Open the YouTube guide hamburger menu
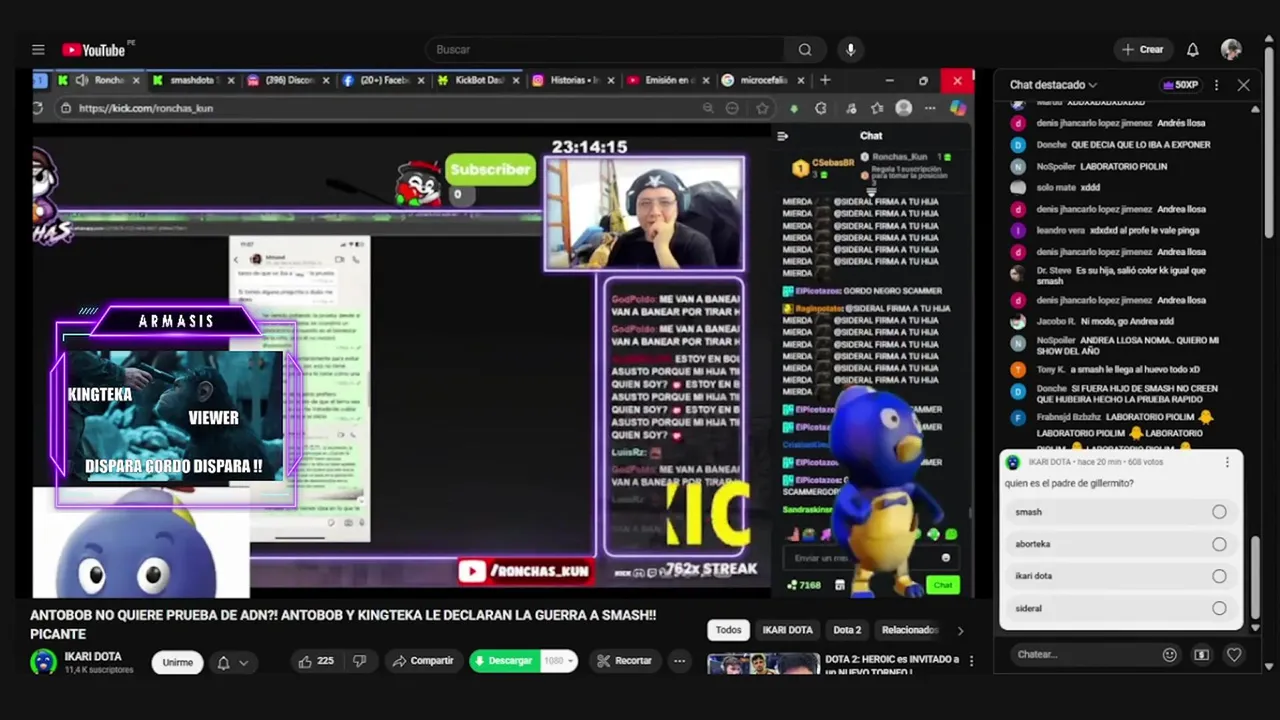This screenshot has width=1280, height=720. click(38, 50)
